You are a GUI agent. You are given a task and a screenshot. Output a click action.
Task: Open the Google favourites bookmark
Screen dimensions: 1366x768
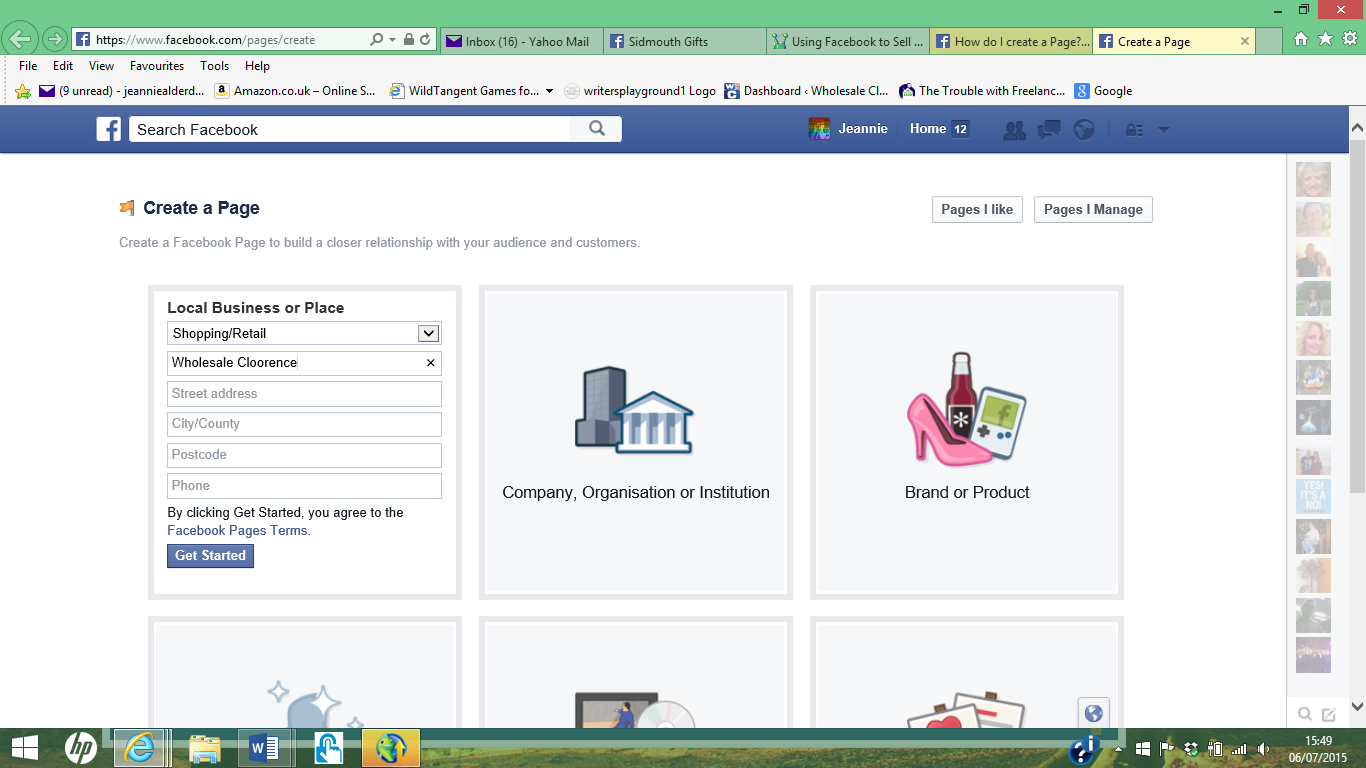click(x=1103, y=91)
